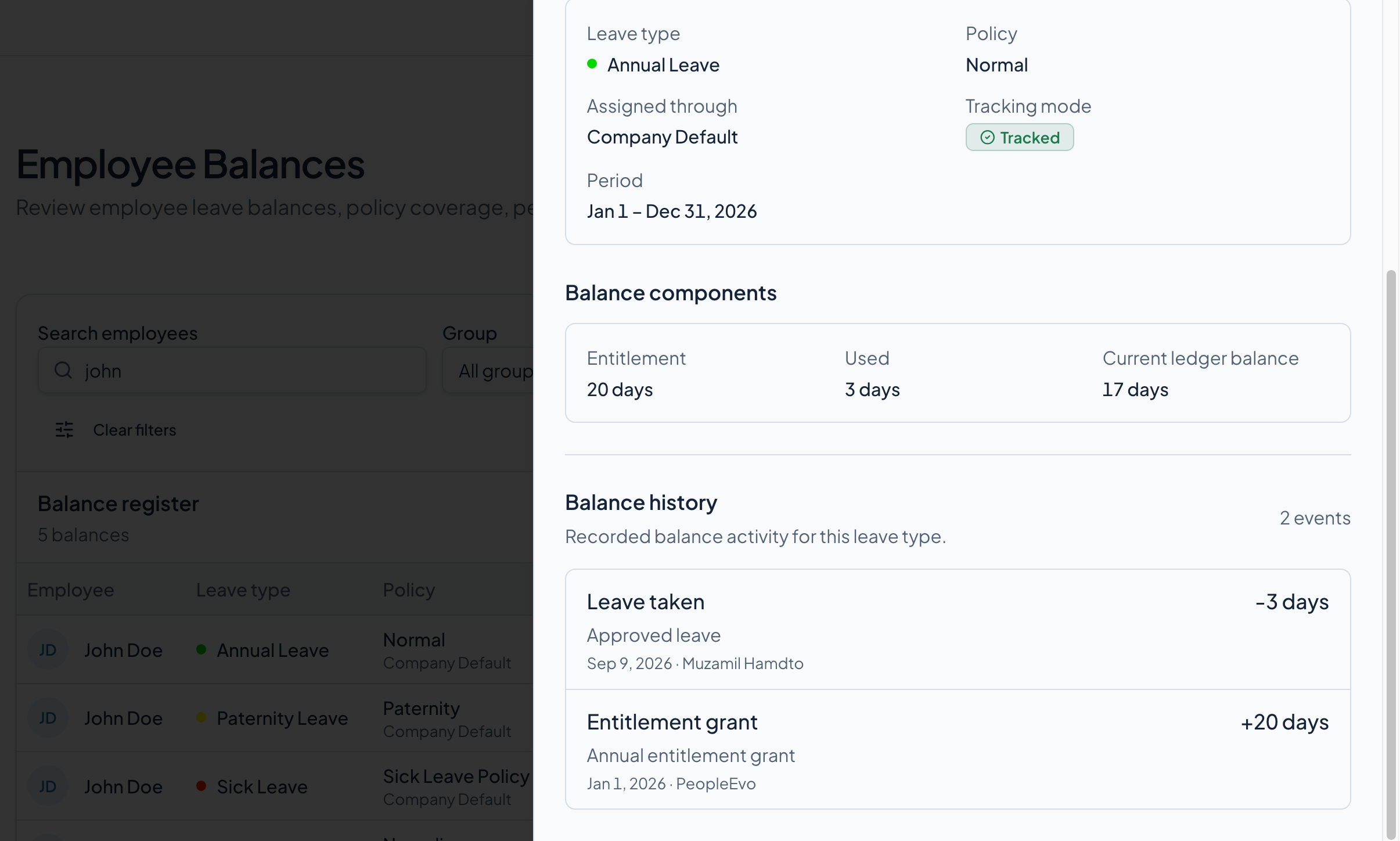This screenshot has height=841, width=1400.
Task: Click the Company Default assignment value in panel
Action: tap(662, 137)
